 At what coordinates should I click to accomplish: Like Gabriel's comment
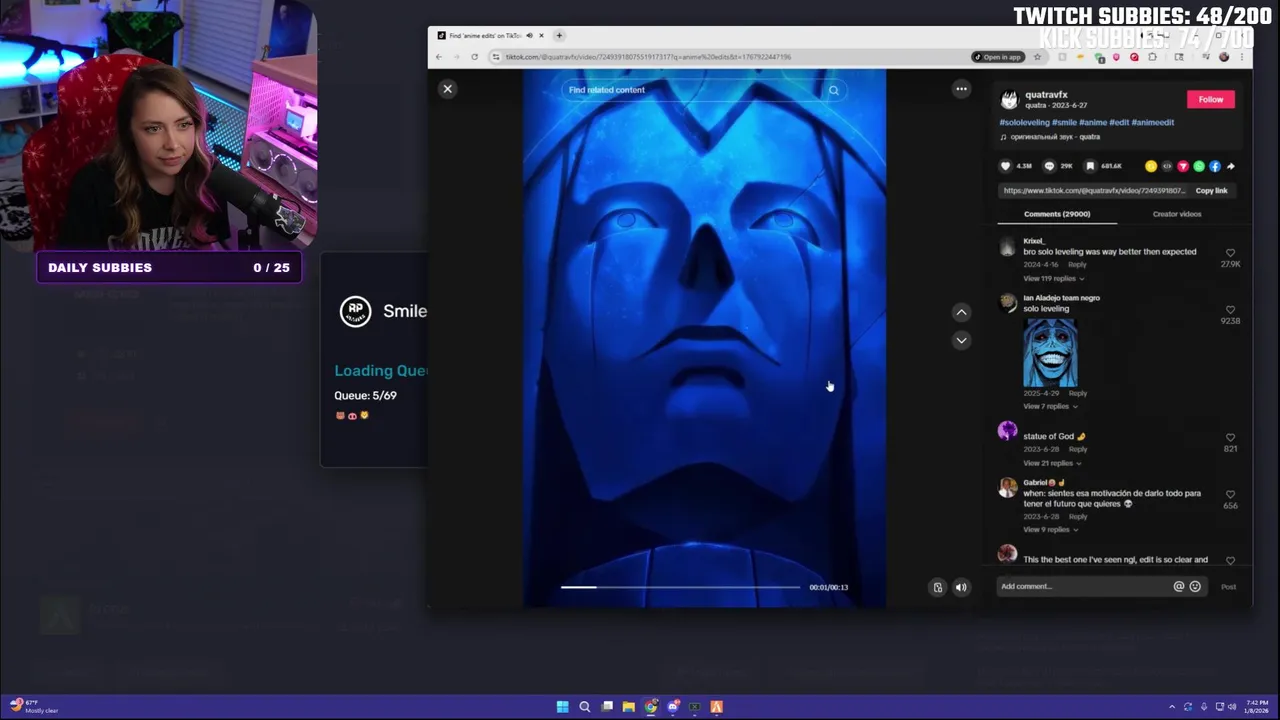(1230, 494)
